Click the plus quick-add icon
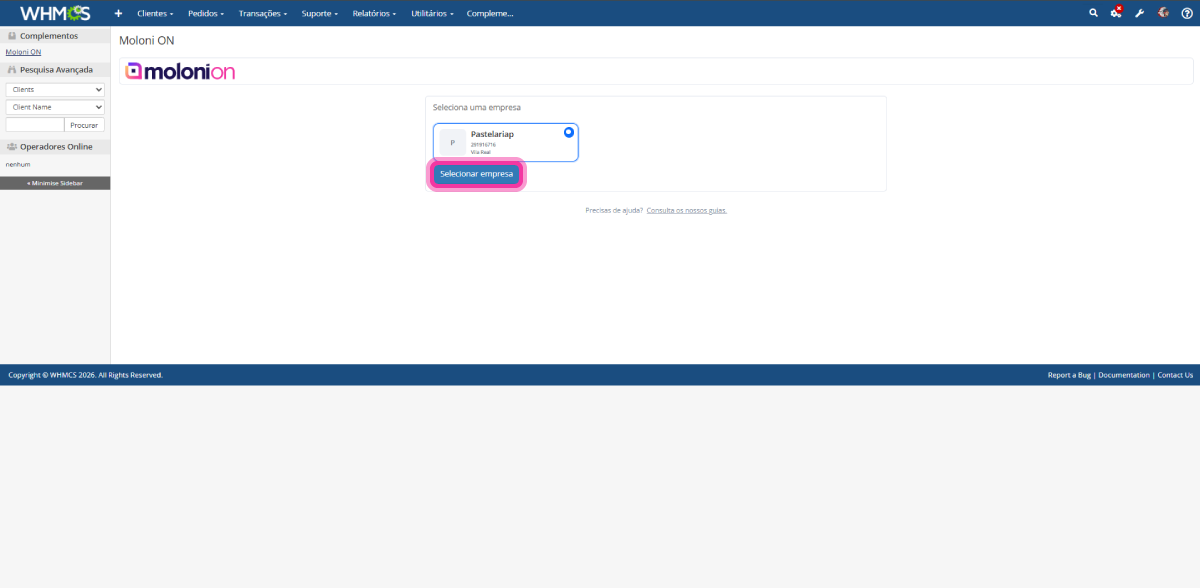The image size is (1200, 588). click(x=118, y=13)
